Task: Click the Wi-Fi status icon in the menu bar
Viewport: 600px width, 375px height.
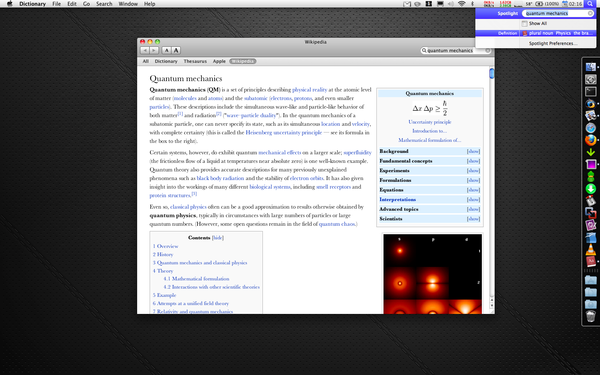Action: [461, 4]
